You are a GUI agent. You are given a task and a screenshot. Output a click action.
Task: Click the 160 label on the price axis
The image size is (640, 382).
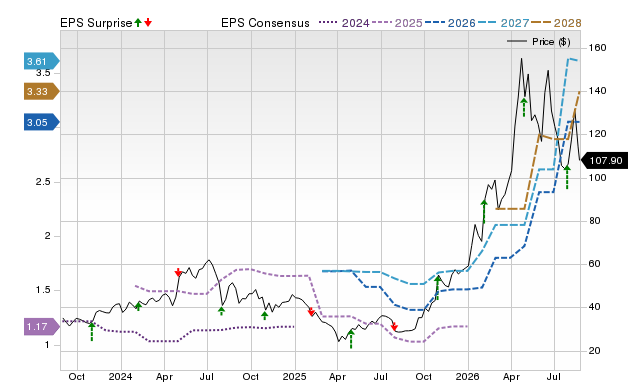[x=598, y=48]
